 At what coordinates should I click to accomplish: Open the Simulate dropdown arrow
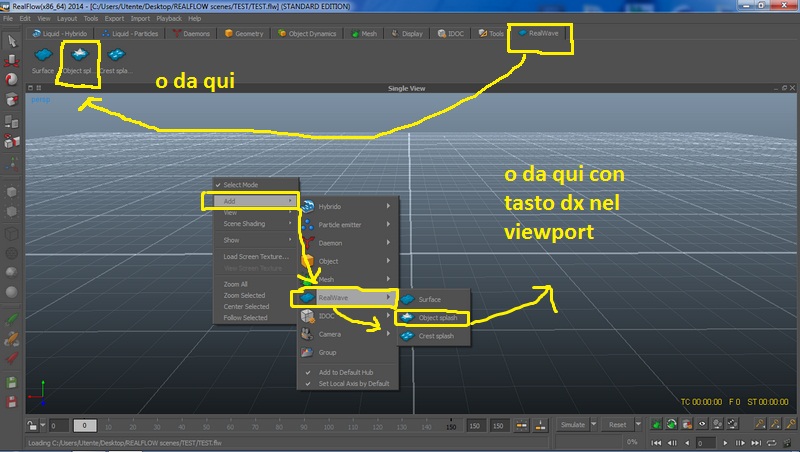pyautogui.click(x=594, y=424)
